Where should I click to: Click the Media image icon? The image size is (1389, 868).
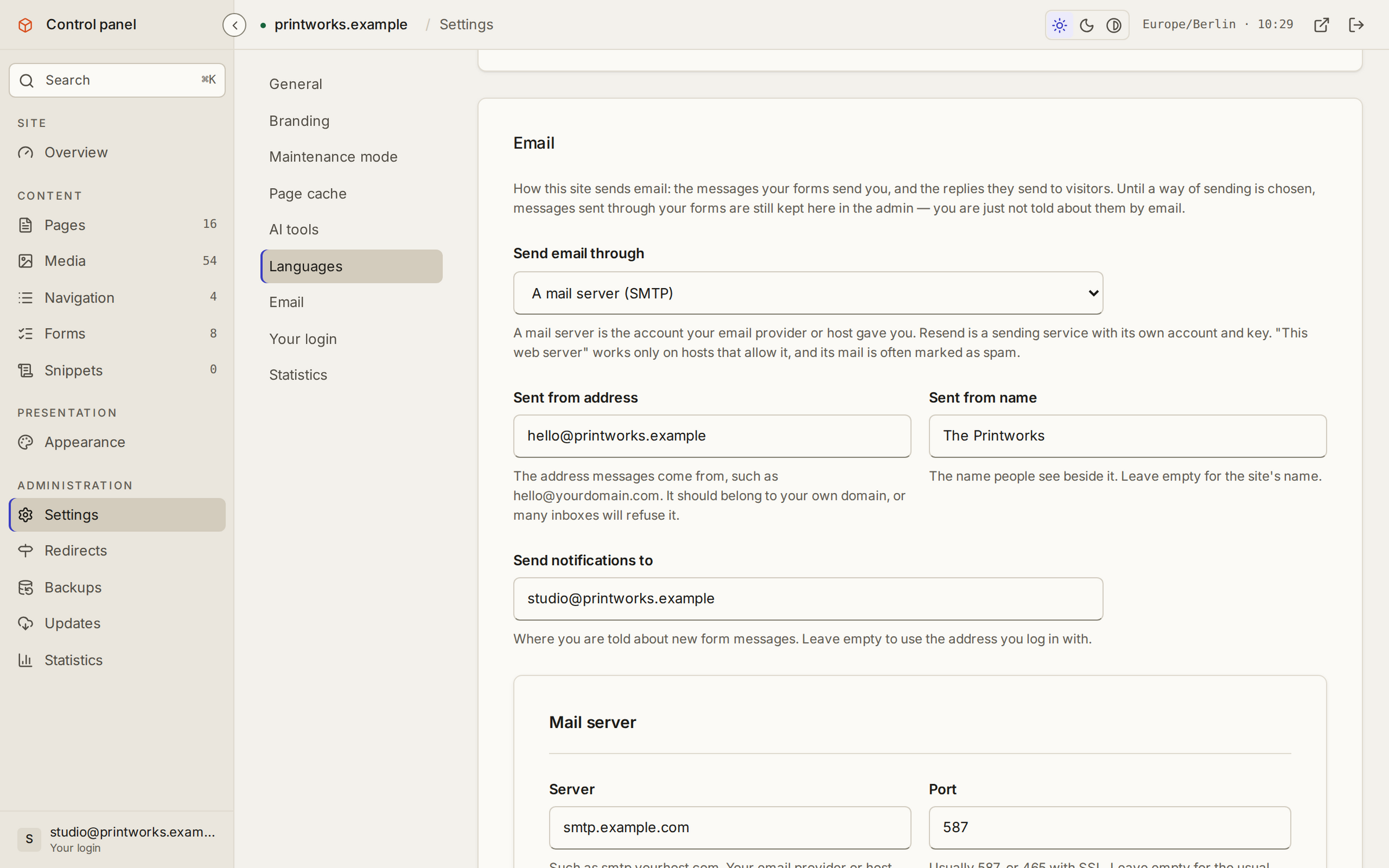25,261
